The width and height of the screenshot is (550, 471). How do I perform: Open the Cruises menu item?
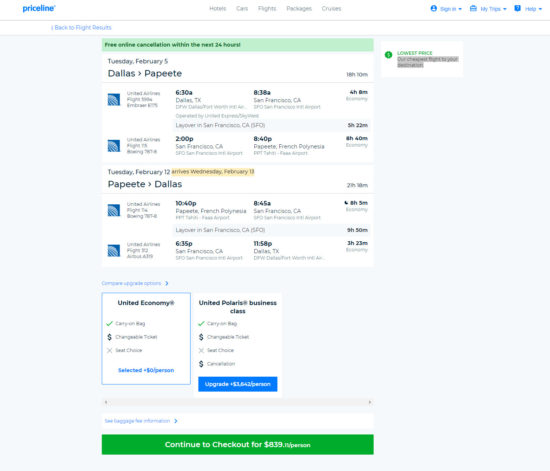(331, 8)
